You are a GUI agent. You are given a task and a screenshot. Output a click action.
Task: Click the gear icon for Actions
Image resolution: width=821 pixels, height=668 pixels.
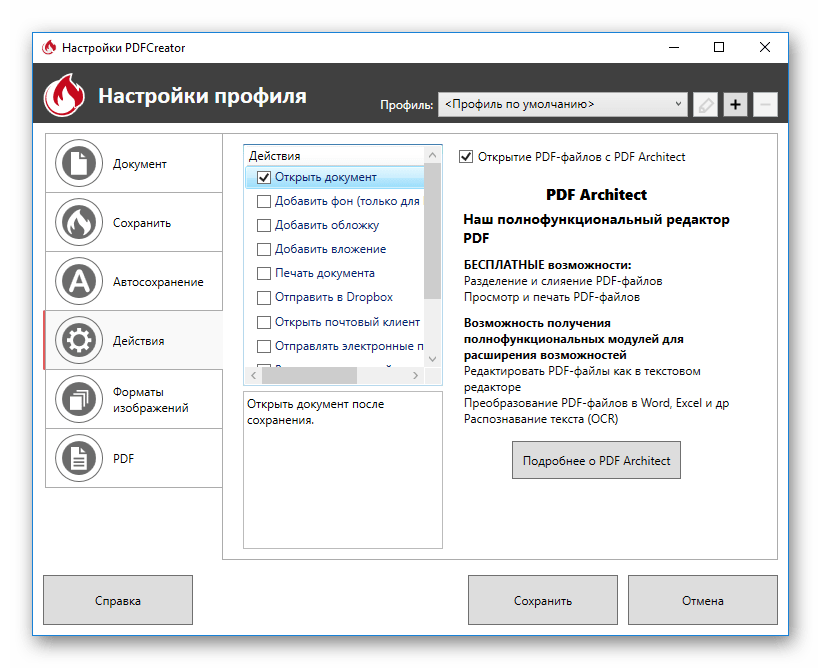[77, 341]
